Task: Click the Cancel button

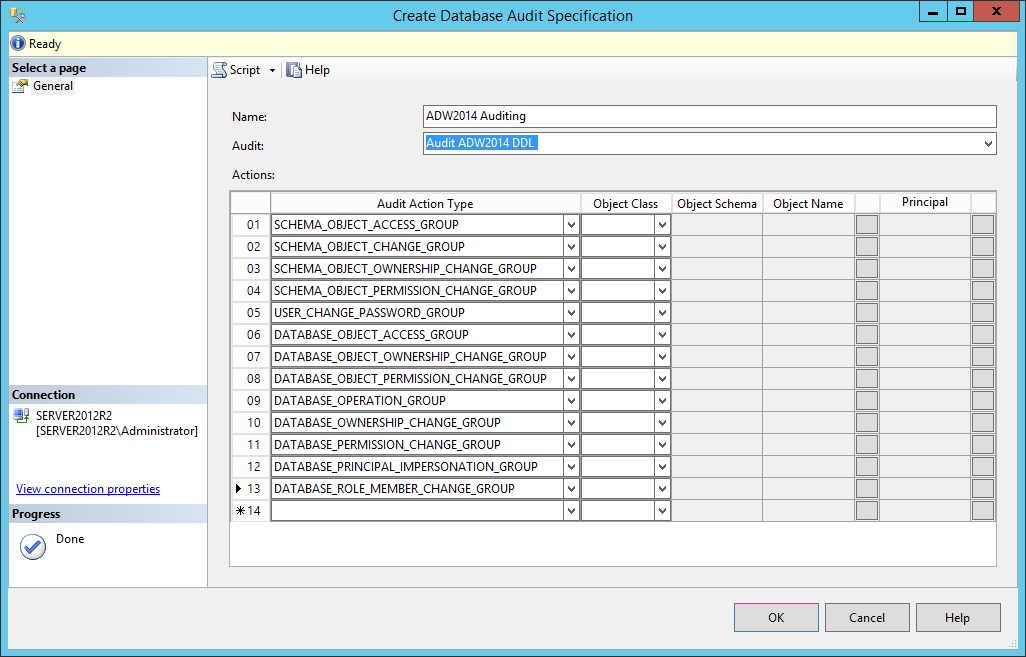Action: [867, 618]
